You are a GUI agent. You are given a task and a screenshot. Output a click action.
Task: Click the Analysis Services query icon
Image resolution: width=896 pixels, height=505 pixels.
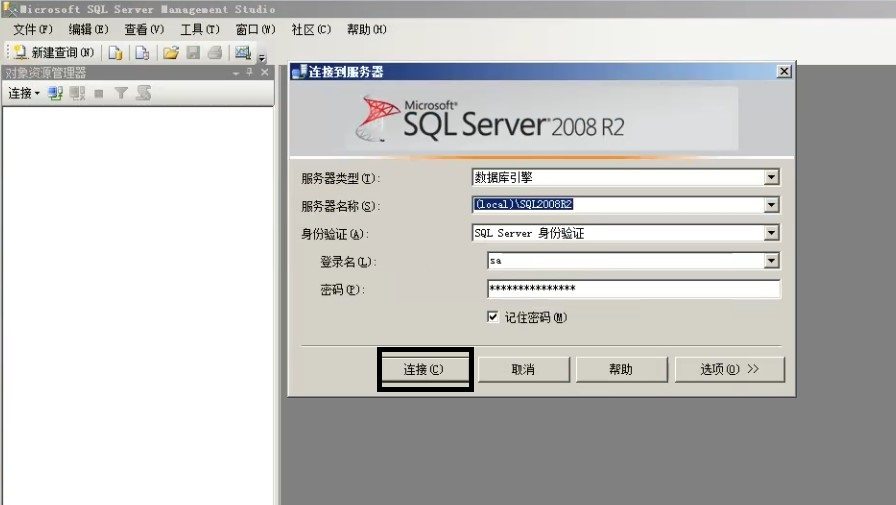coord(142,53)
